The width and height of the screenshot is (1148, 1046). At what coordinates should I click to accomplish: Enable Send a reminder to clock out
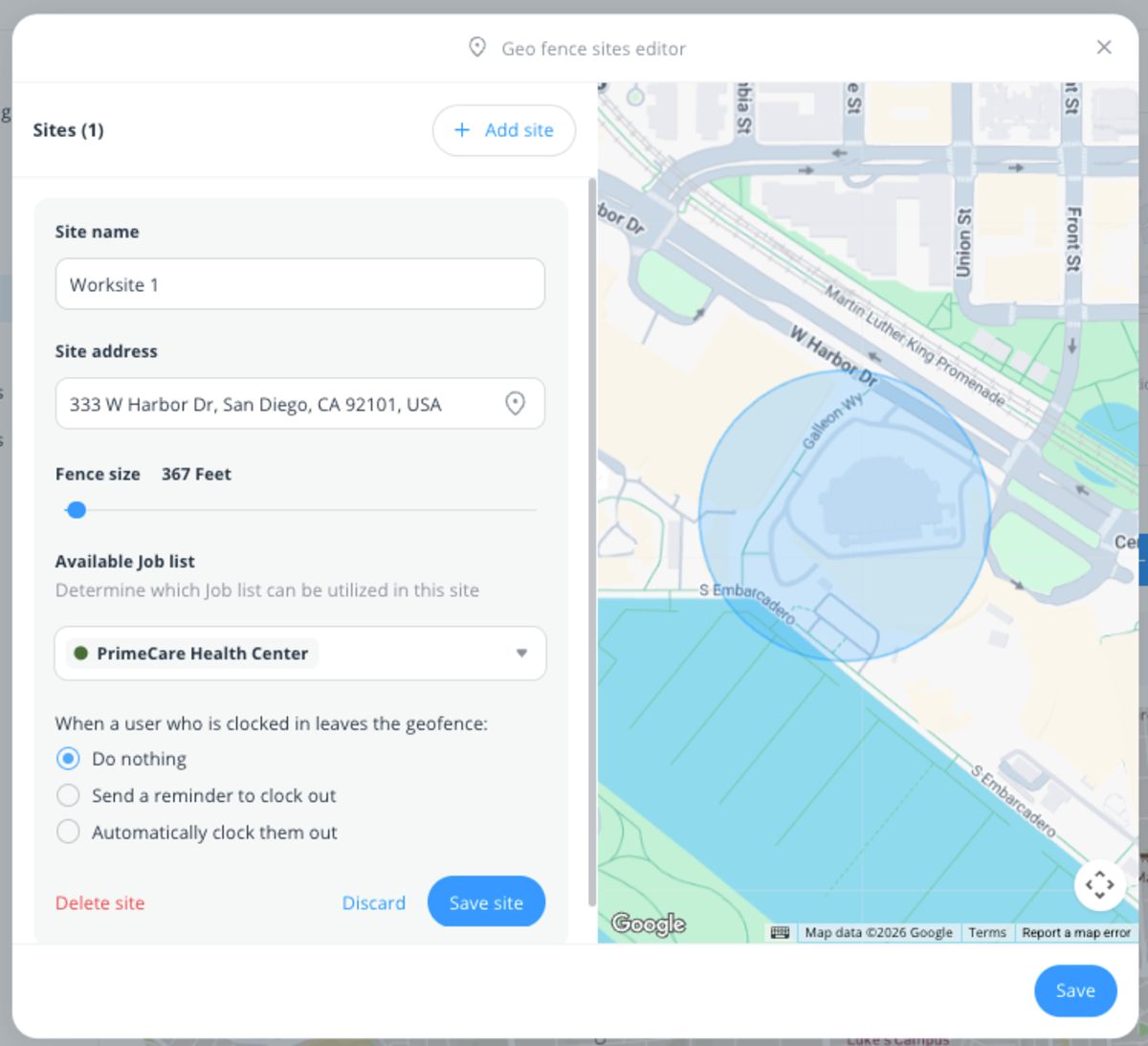click(x=68, y=794)
